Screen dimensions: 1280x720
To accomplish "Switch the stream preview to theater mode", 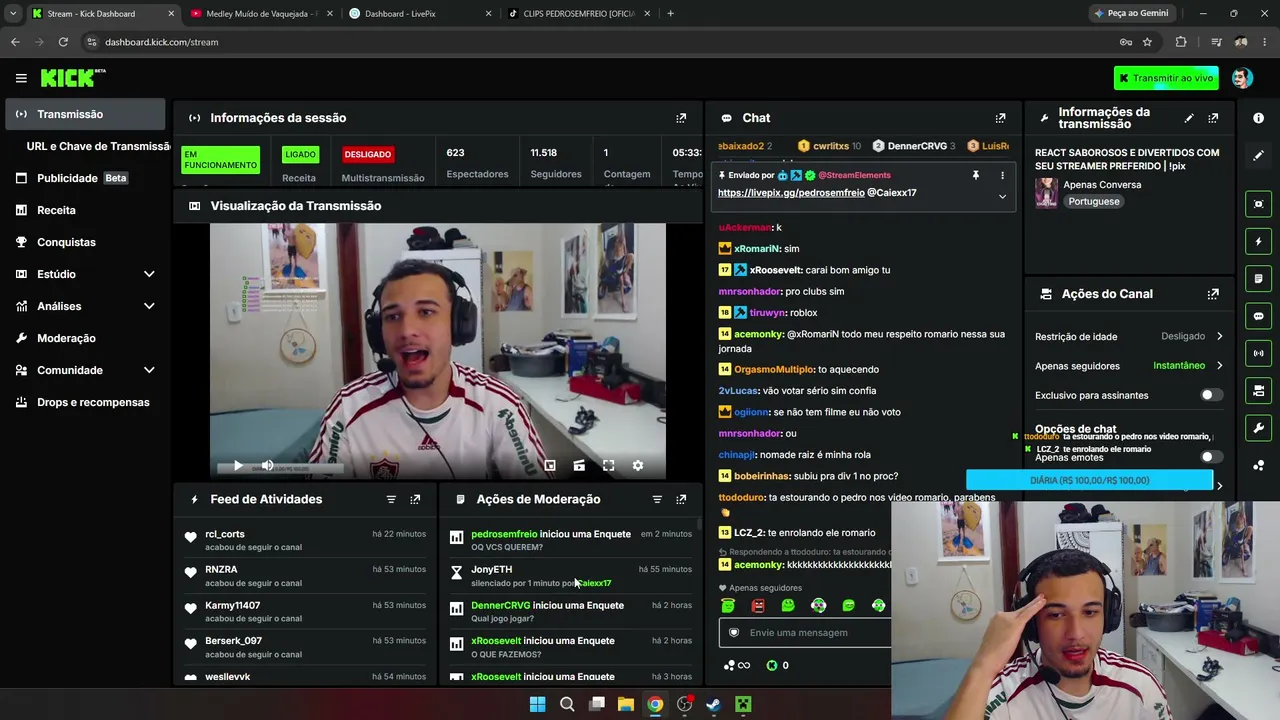I will tap(579, 465).
